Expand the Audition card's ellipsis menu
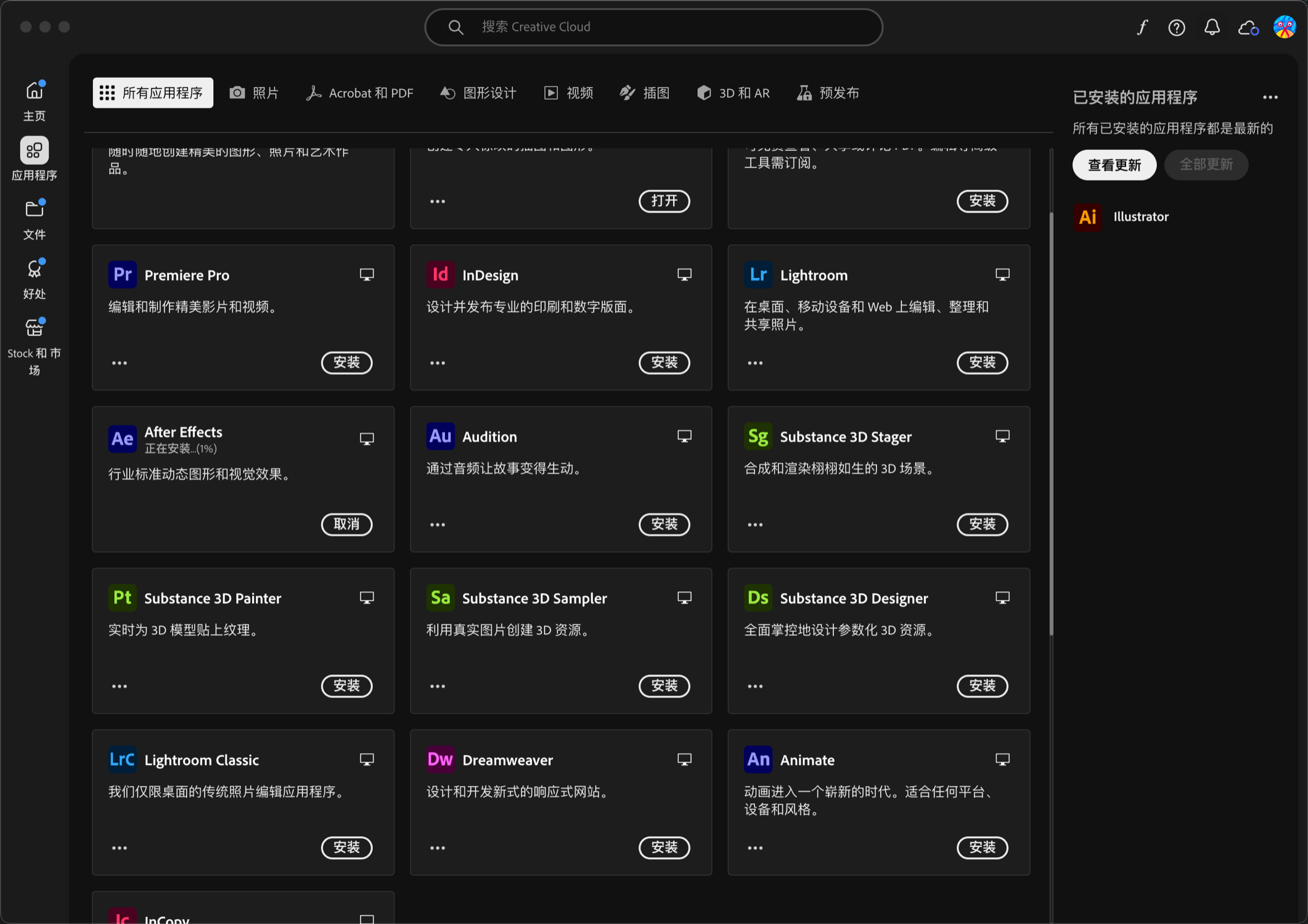 click(438, 525)
